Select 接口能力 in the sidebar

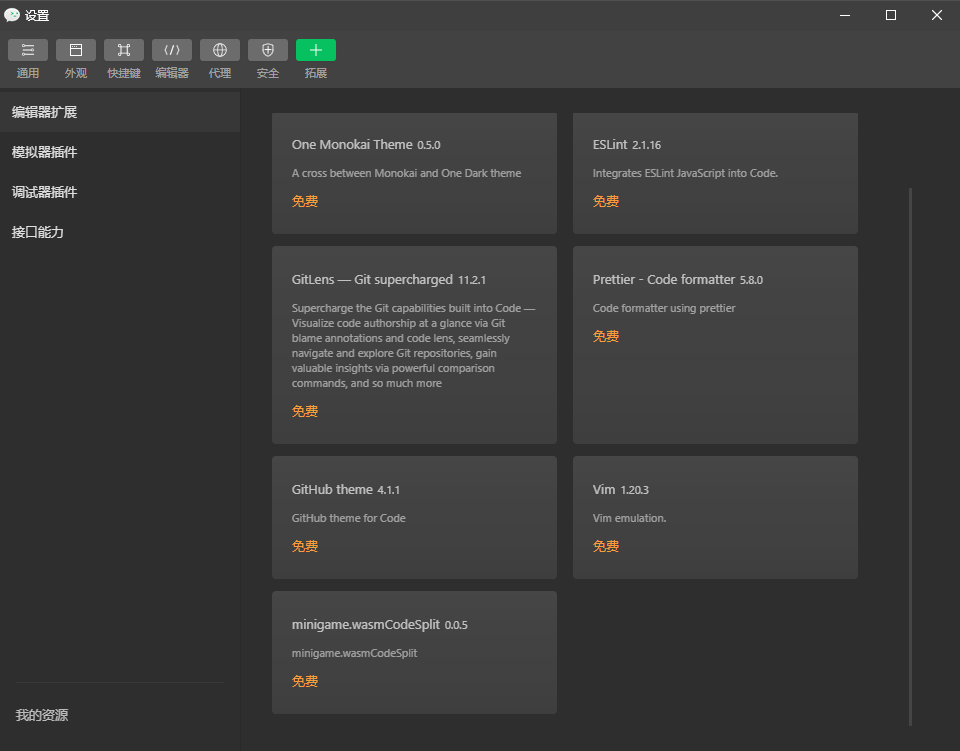point(120,232)
